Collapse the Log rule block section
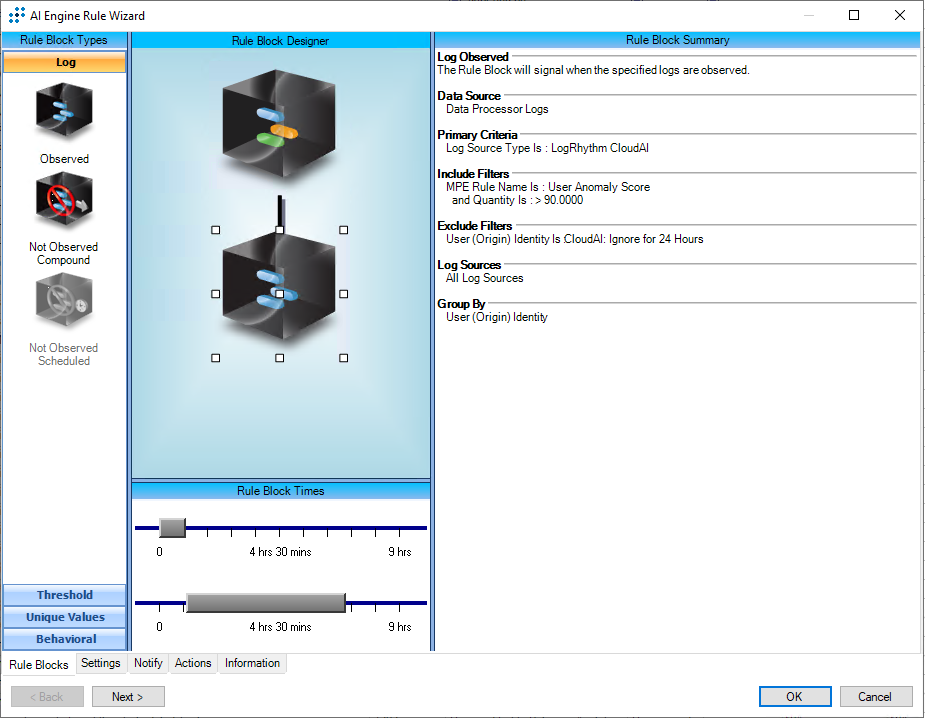Image resolution: width=925 pixels, height=718 pixels. pyautogui.click(x=65, y=62)
